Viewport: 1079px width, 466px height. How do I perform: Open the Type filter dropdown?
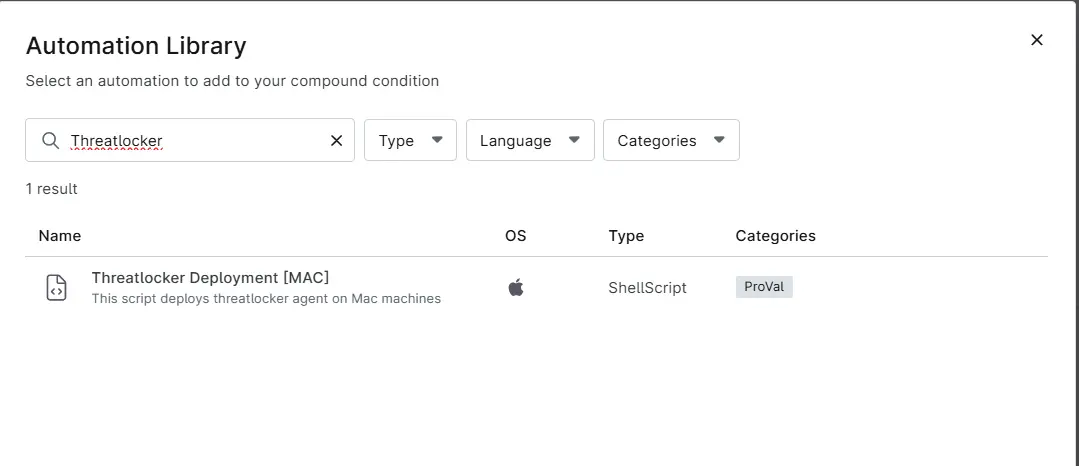point(410,140)
